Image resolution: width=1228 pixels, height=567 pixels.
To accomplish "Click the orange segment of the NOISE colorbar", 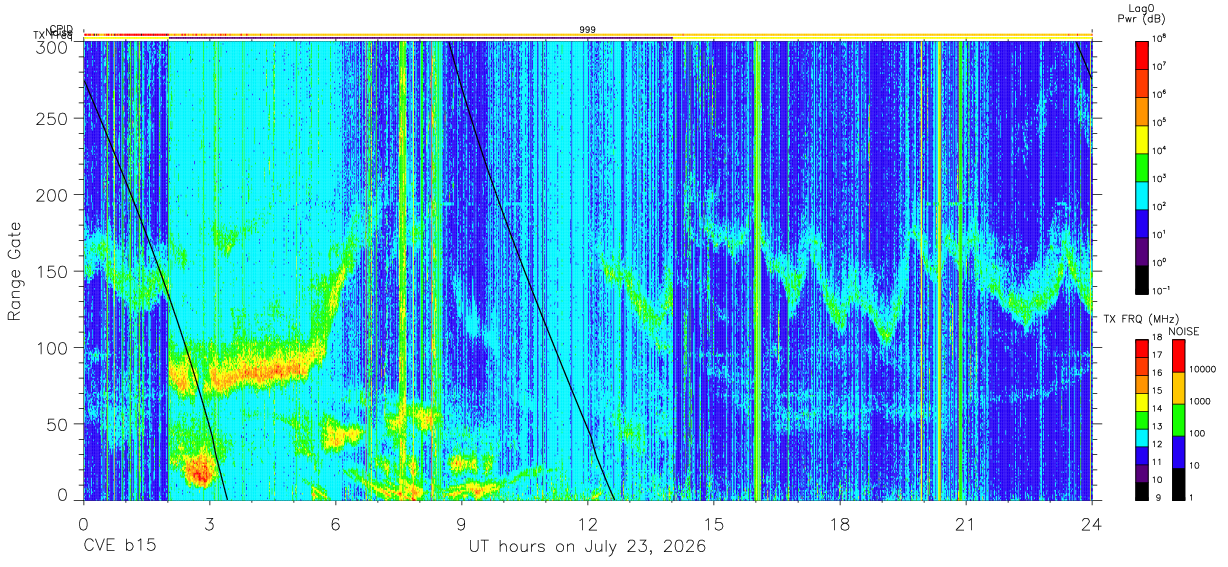I will point(1178,388).
